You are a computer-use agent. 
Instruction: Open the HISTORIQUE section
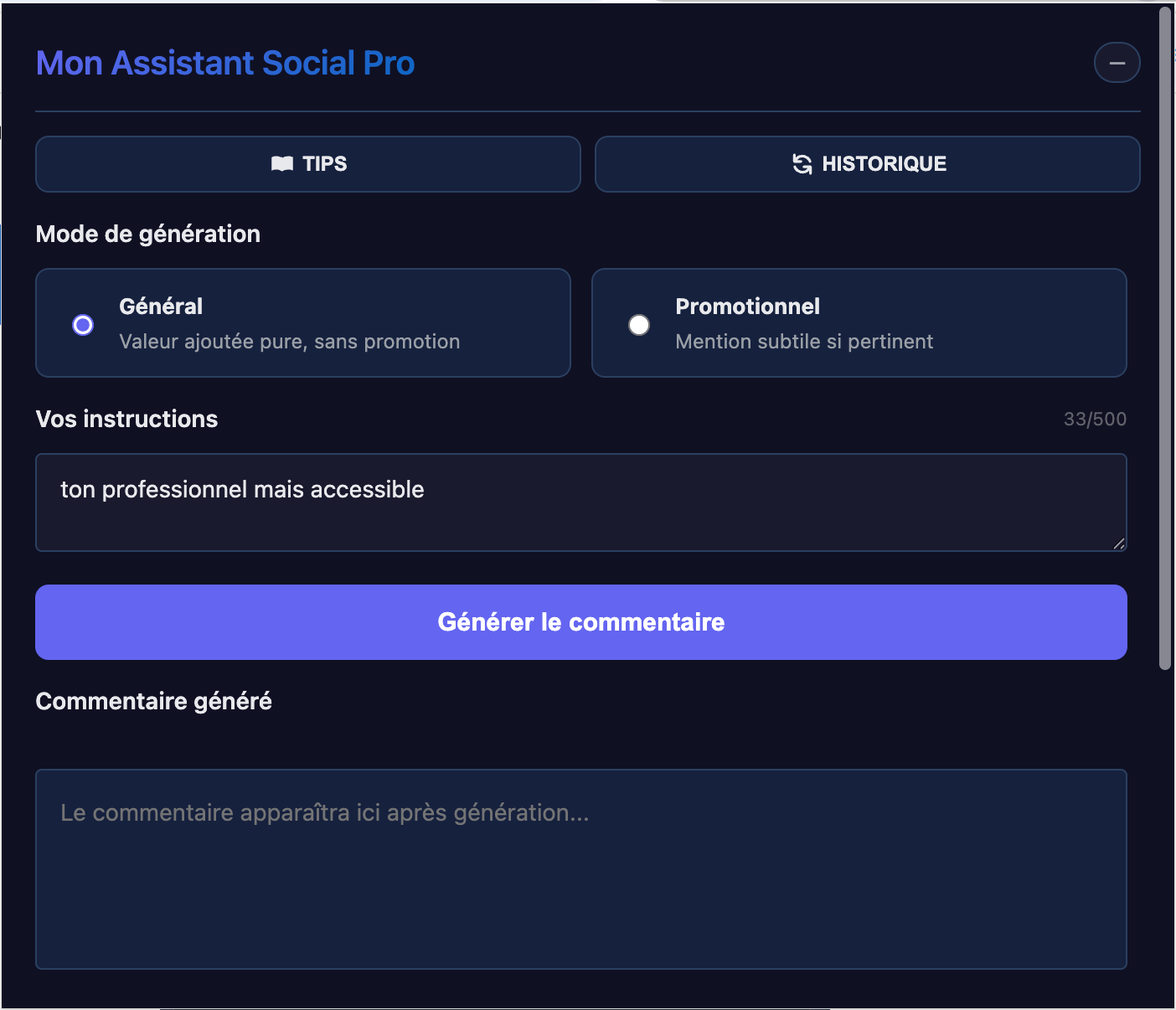coord(867,164)
